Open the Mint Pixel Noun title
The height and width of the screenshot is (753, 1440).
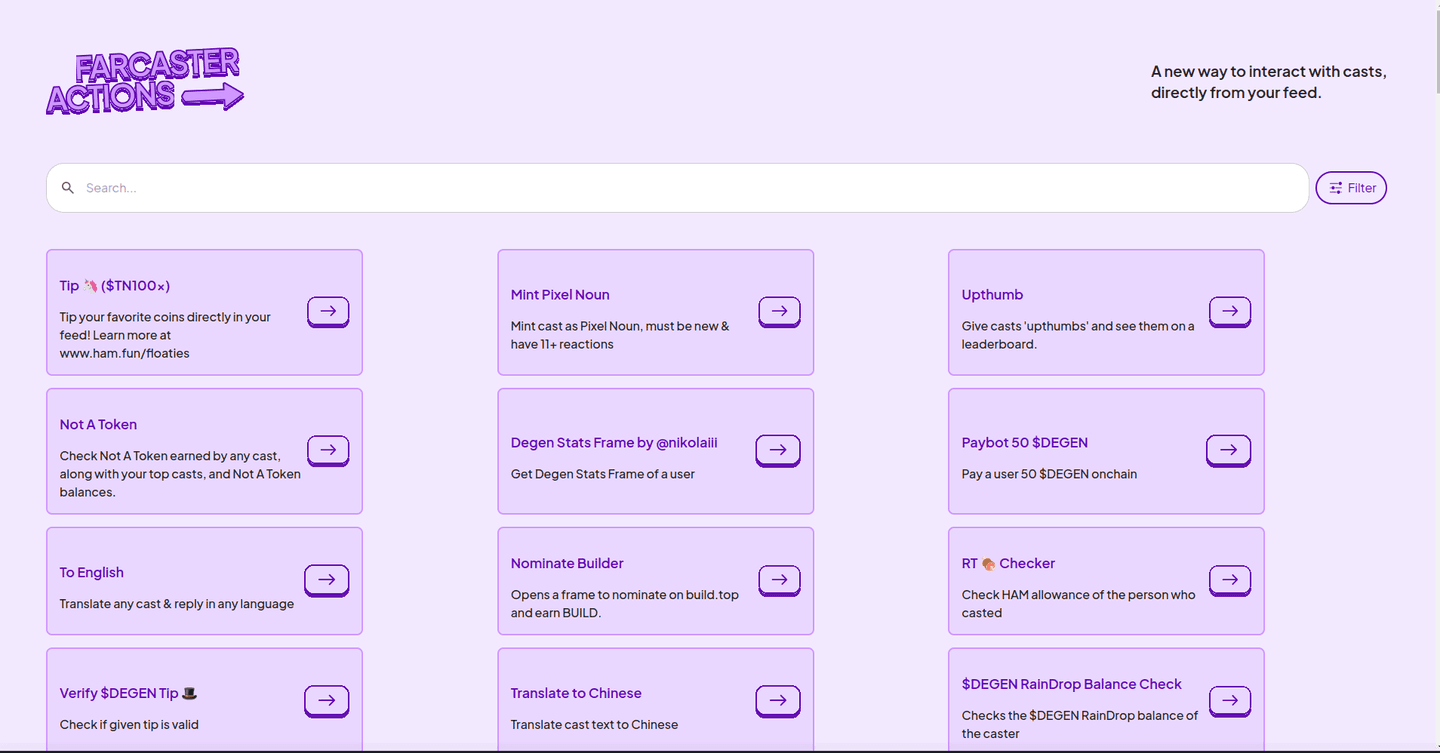tap(560, 295)
